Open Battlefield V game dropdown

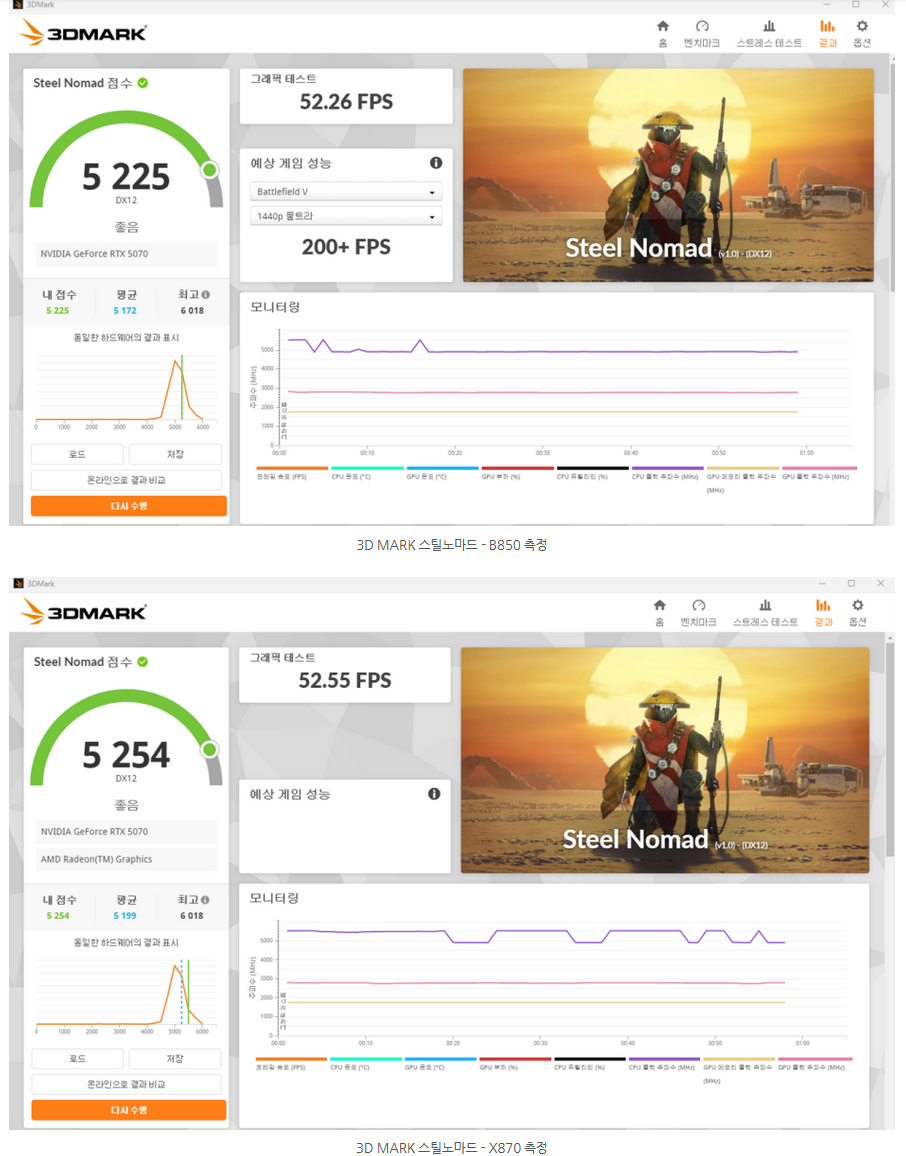tap(346, 192)
